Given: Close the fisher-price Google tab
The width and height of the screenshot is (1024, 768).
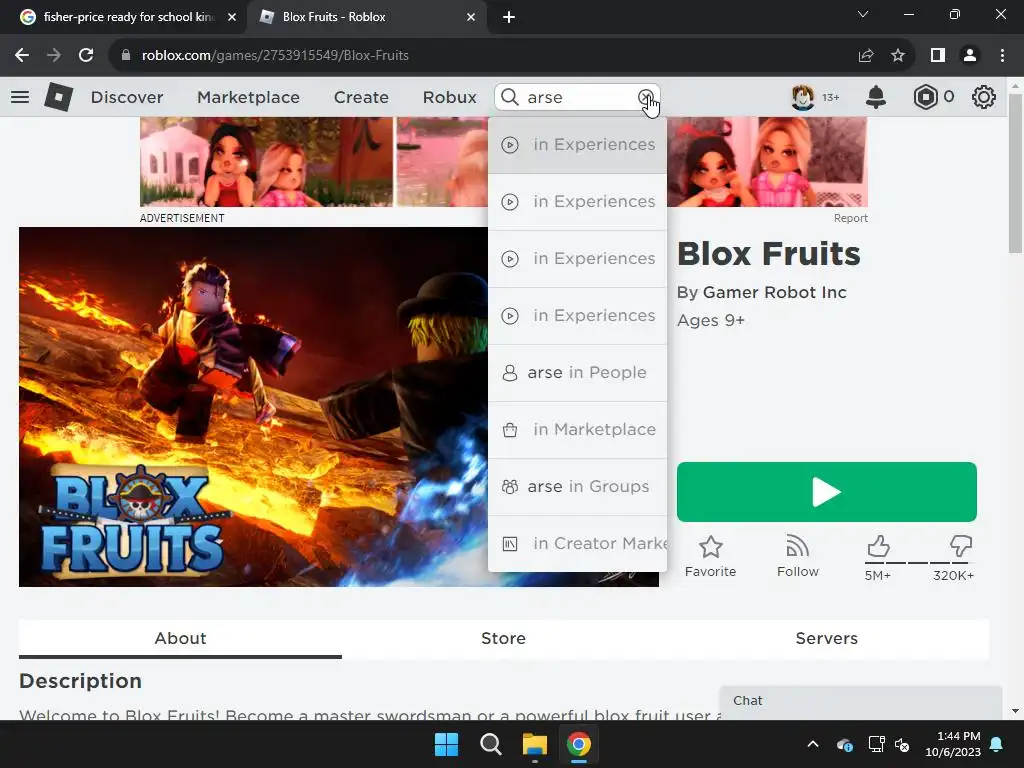Looking at the screenshot, I should (x=232, y=17).
